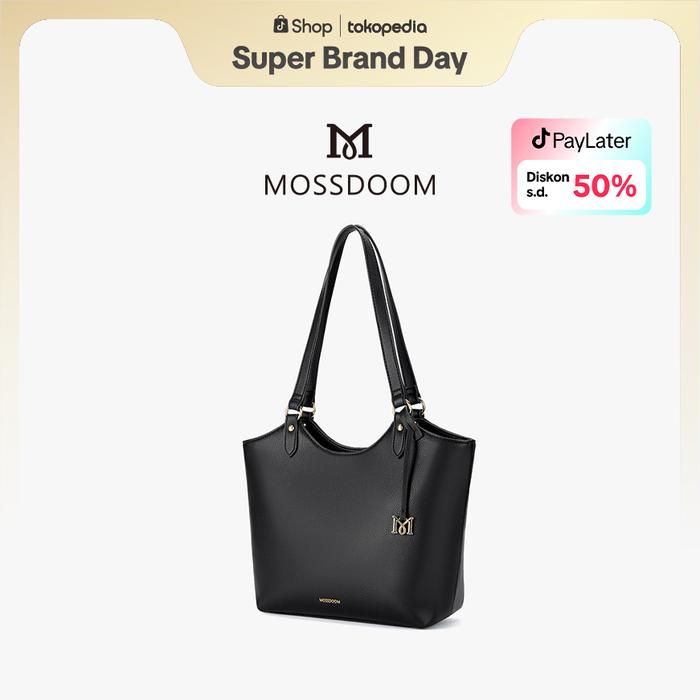The height and width of the screenshot is (700, 700).
Task: Click the TikTok Shop bag icon
Action: [281, 24]
